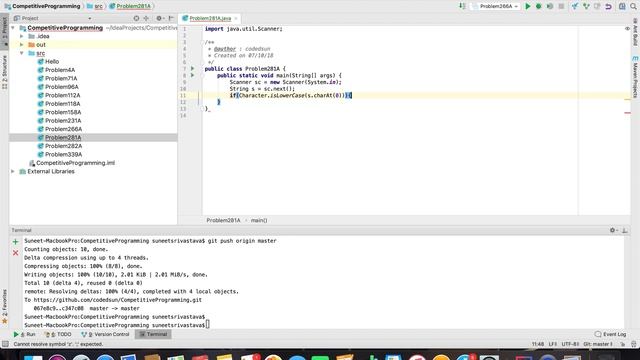Click the terminal command prompt line

click(x=117, y=325)
